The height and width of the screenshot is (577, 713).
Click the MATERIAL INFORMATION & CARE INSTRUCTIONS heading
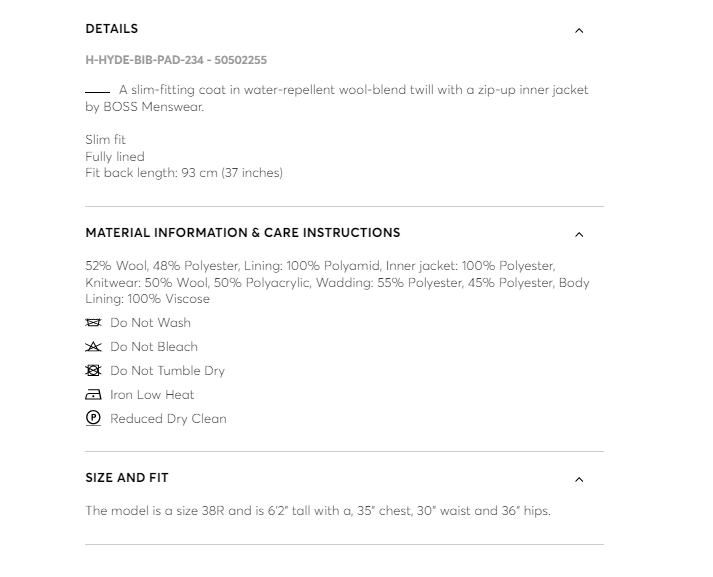[x=243, y=233]
